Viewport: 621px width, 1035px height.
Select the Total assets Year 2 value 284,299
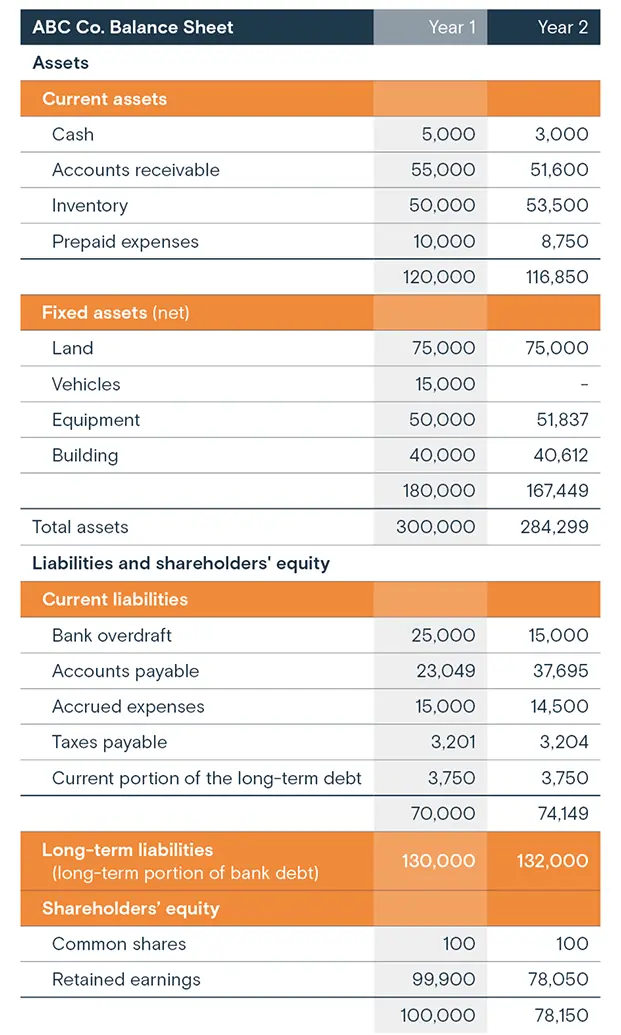[x=555, y=527]
